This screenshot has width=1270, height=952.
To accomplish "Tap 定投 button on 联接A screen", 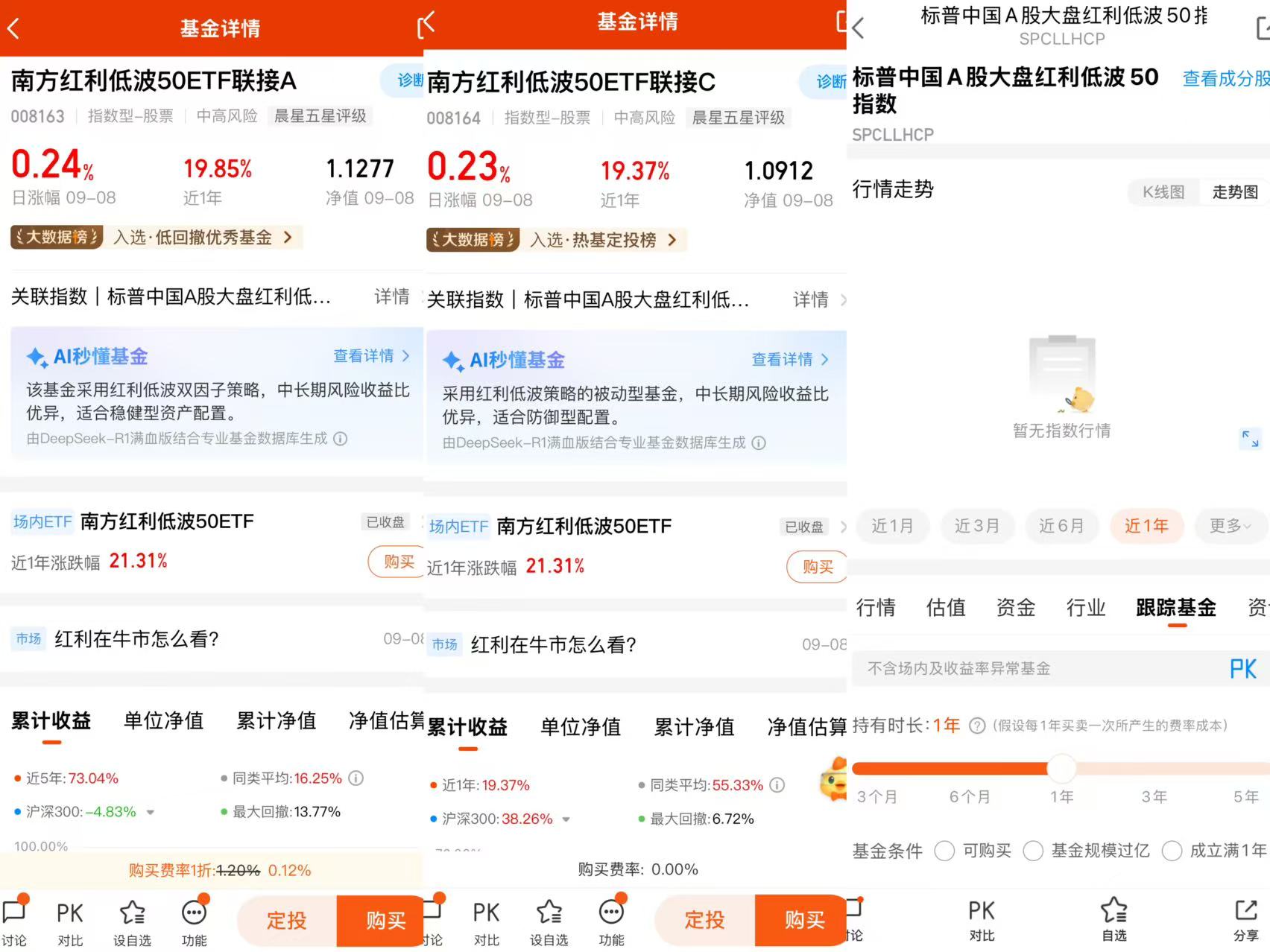I will (x=287, y=921).
